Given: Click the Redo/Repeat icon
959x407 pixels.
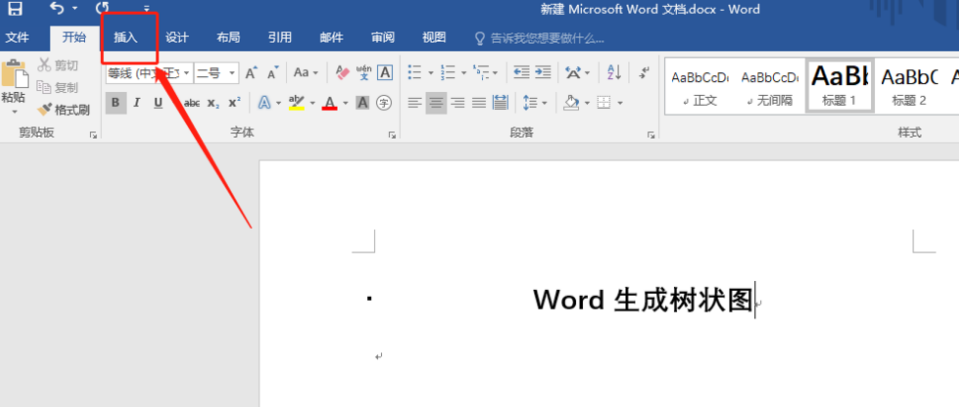Looking at the screenshot, I should [103, 9].
